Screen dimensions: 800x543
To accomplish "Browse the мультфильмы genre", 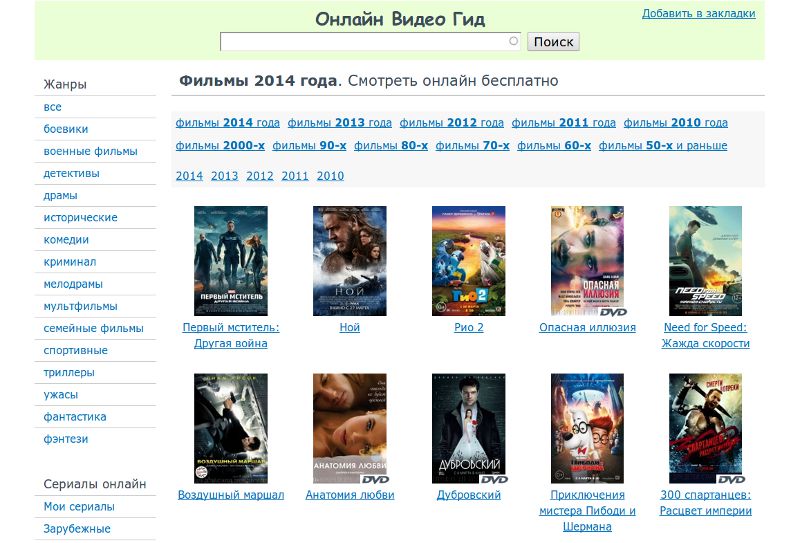I will pos(81,306).
